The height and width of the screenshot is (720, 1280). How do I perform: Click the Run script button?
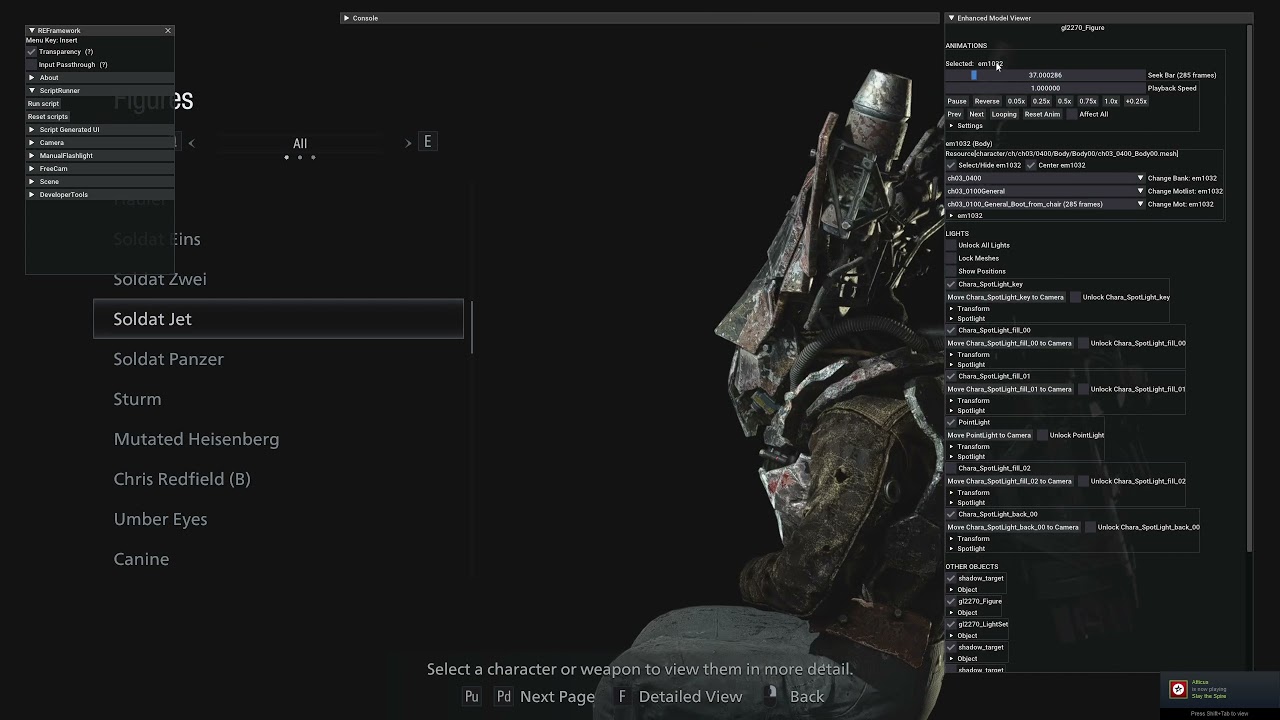pos(43,104)
